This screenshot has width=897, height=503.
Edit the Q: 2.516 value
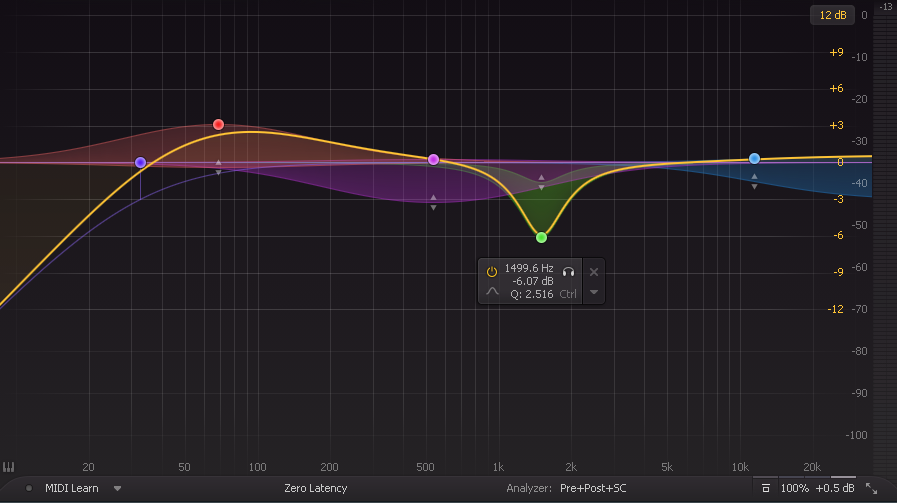[531, 294]
